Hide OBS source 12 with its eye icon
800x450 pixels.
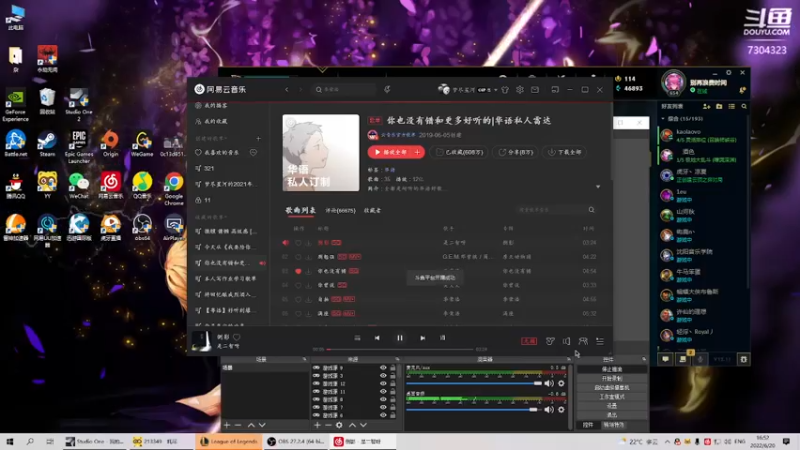click(383, 383)
